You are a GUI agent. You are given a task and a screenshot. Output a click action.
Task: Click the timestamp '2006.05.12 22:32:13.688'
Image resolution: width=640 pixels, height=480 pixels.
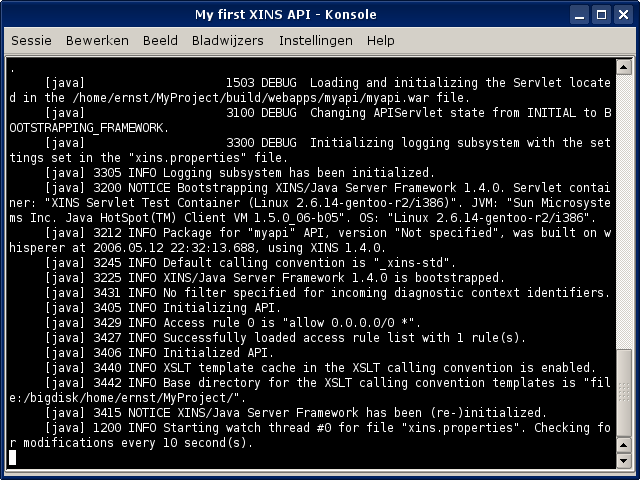[173, 248]
